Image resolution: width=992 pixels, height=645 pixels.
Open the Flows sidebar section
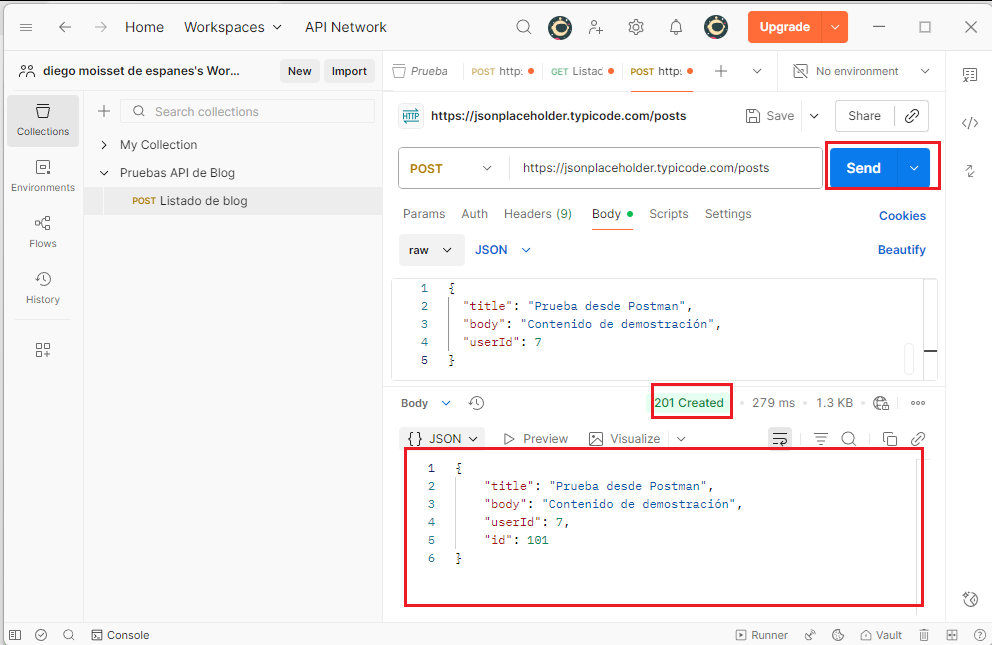(43, 232)
